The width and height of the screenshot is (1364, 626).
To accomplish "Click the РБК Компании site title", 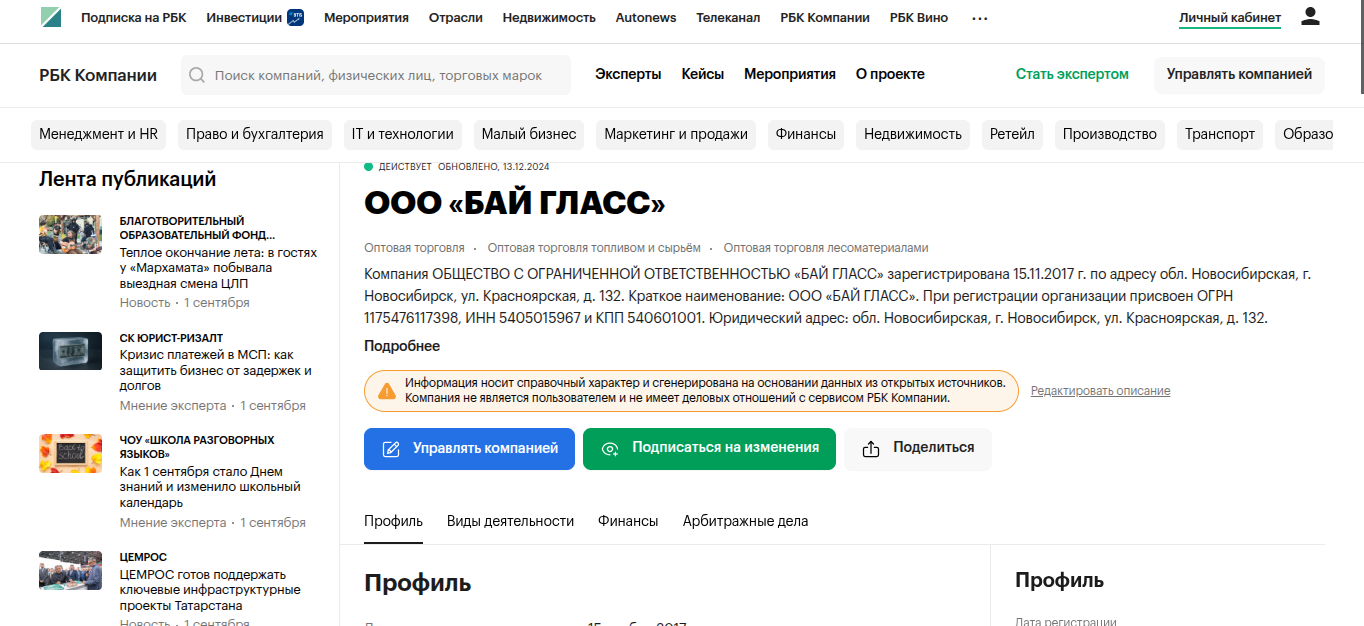I will 98,75.
